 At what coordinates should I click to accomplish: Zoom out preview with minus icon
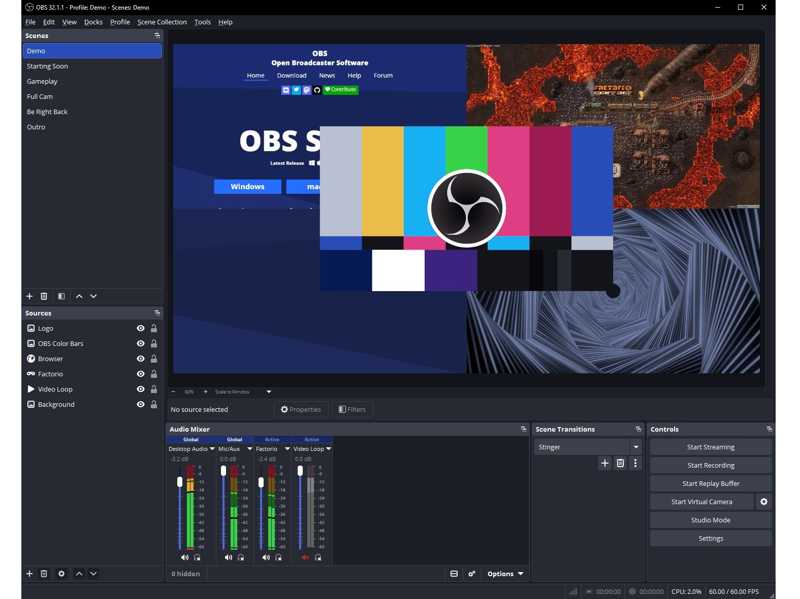pyautogui.click(x=173, y=392)
